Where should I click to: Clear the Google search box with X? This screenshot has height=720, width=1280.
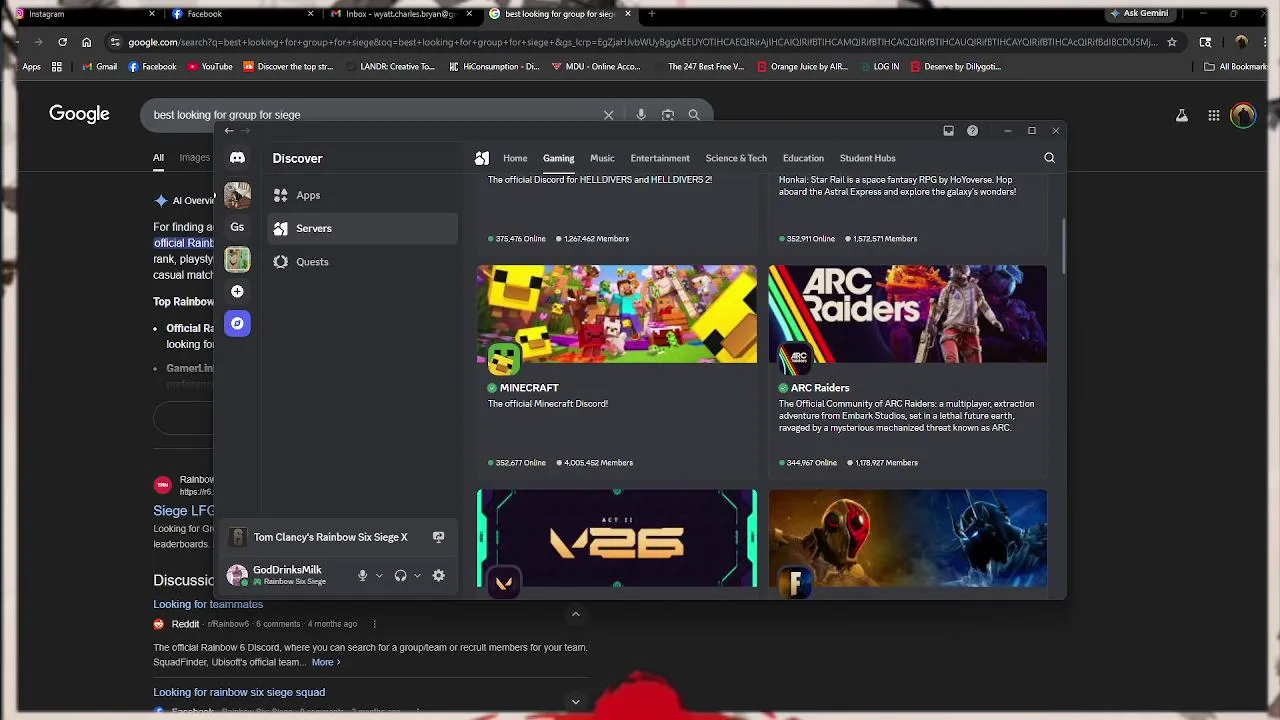[608, 115]
